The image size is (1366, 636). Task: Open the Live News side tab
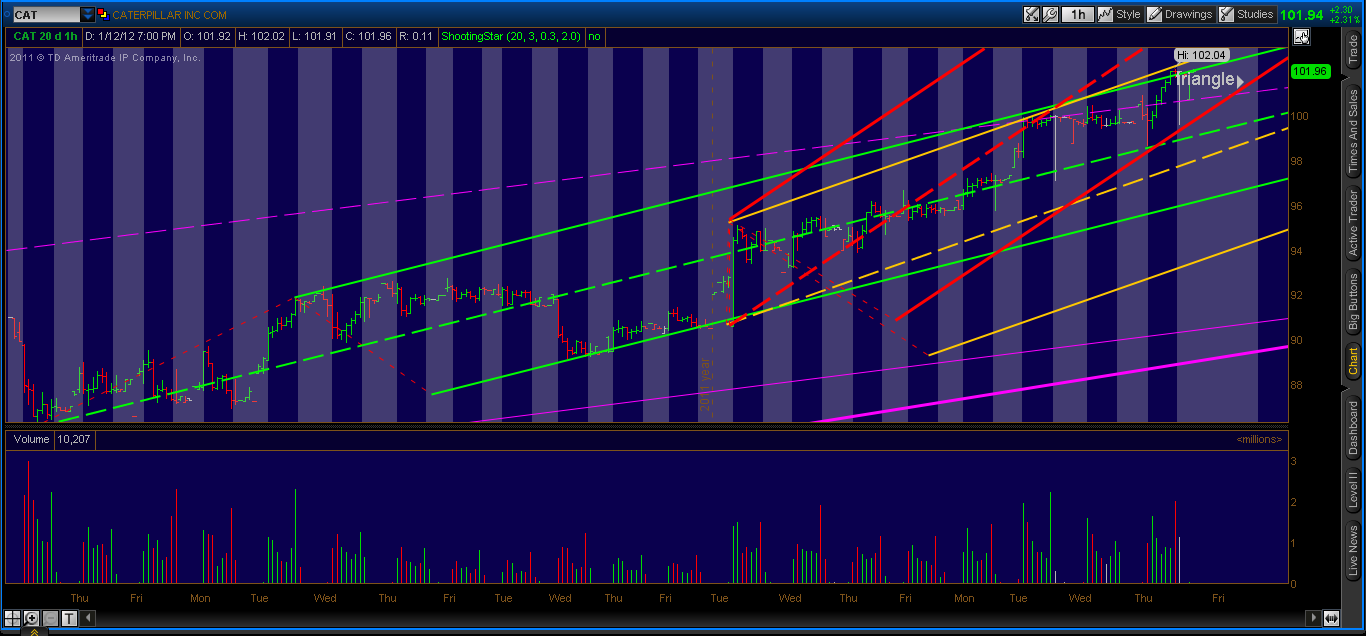point(1353,551)
